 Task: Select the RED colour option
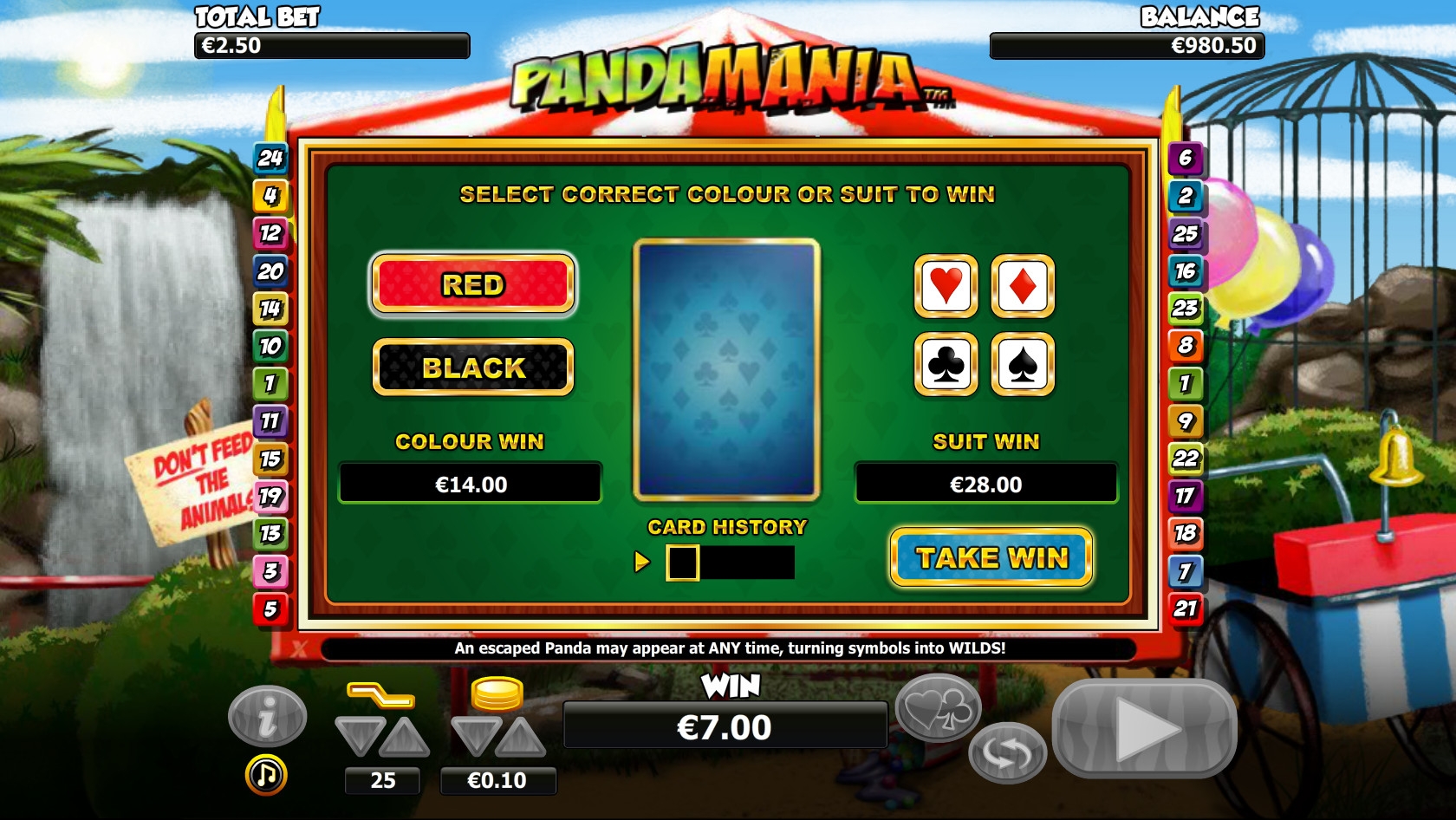[x=473, y=284]
